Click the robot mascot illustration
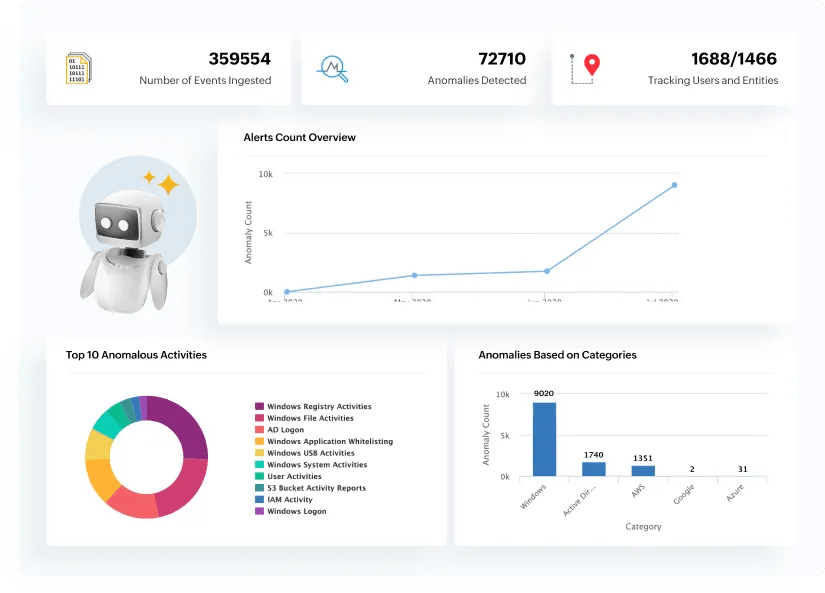This screenshot has width=825, height=593. click(132, 234)
